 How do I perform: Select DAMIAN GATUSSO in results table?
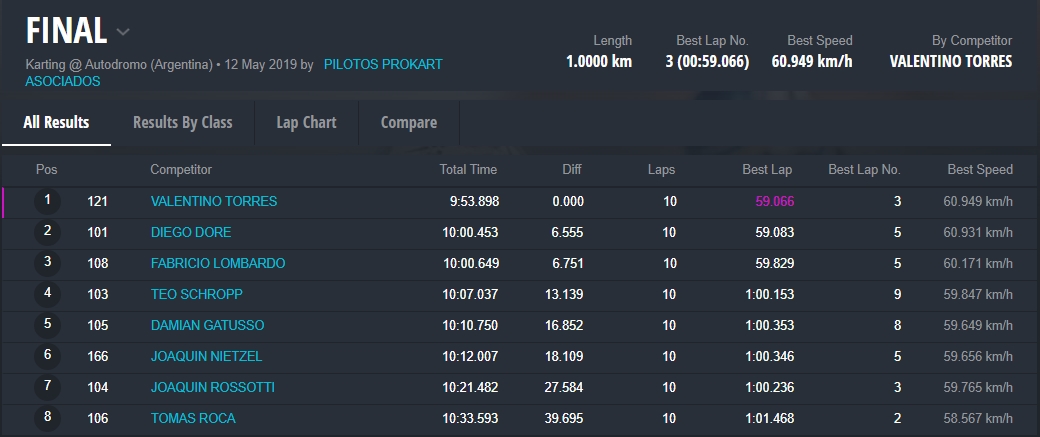[x=207, y=325]
